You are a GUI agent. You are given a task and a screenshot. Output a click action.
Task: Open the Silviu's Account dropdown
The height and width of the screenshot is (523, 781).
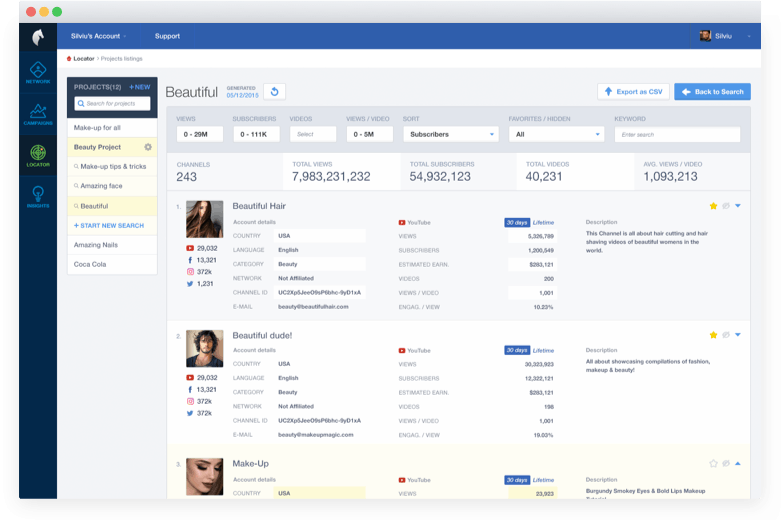tap(98, 36)
